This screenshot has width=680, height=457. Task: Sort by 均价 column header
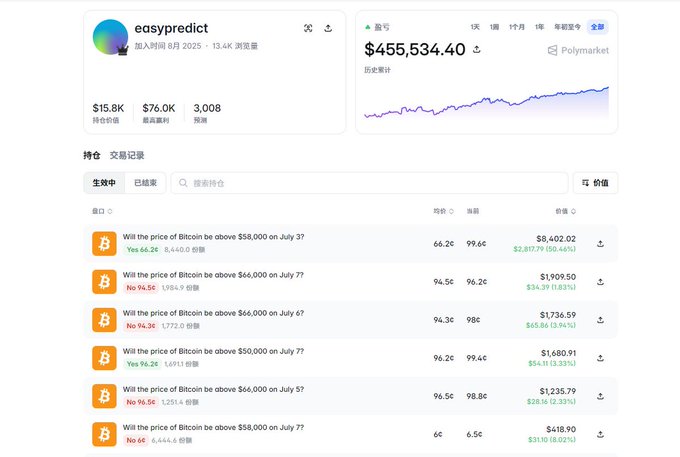[443, 211]
